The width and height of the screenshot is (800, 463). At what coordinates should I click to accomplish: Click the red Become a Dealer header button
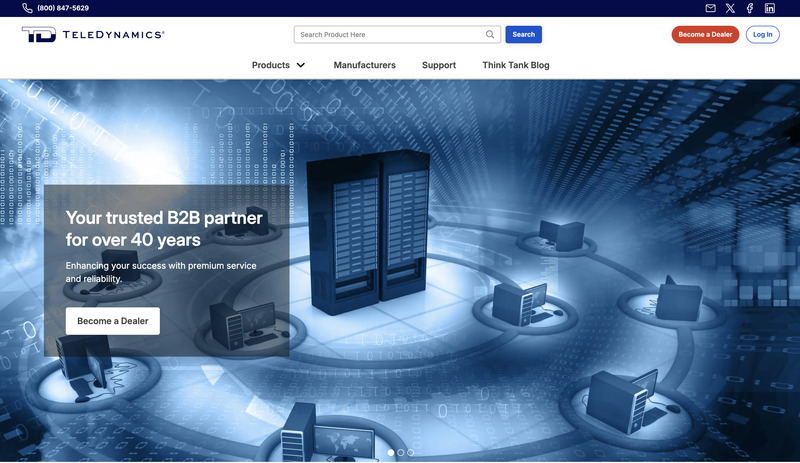point(705,34)
